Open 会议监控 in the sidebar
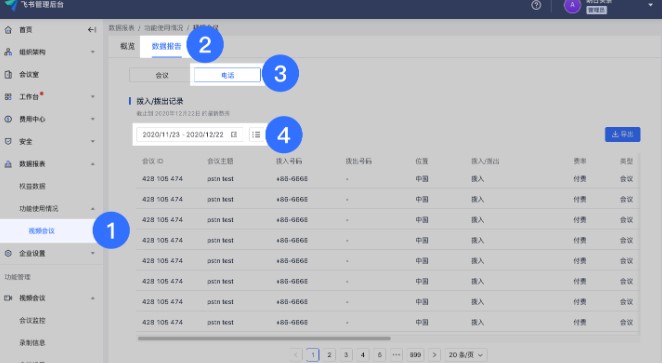Image resolution: width=662 pixels, height=363 pixels. 32,320
